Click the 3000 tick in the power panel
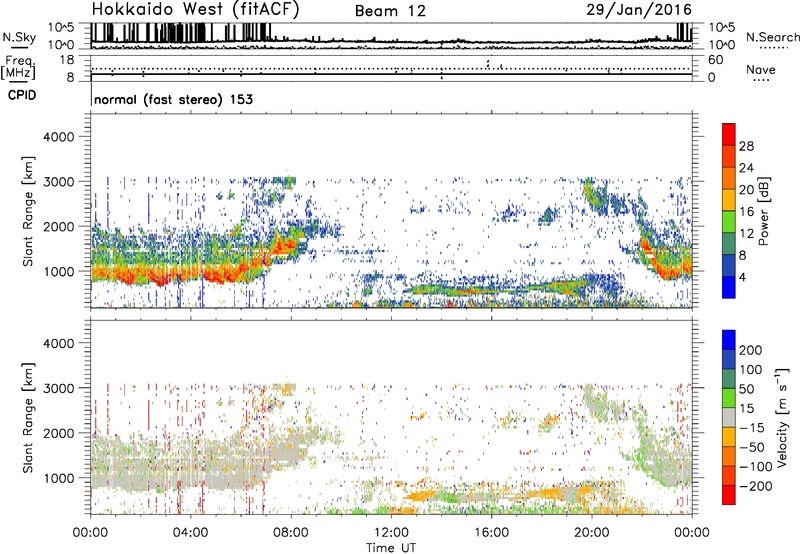Screen dimensions: 800x554 59,182
